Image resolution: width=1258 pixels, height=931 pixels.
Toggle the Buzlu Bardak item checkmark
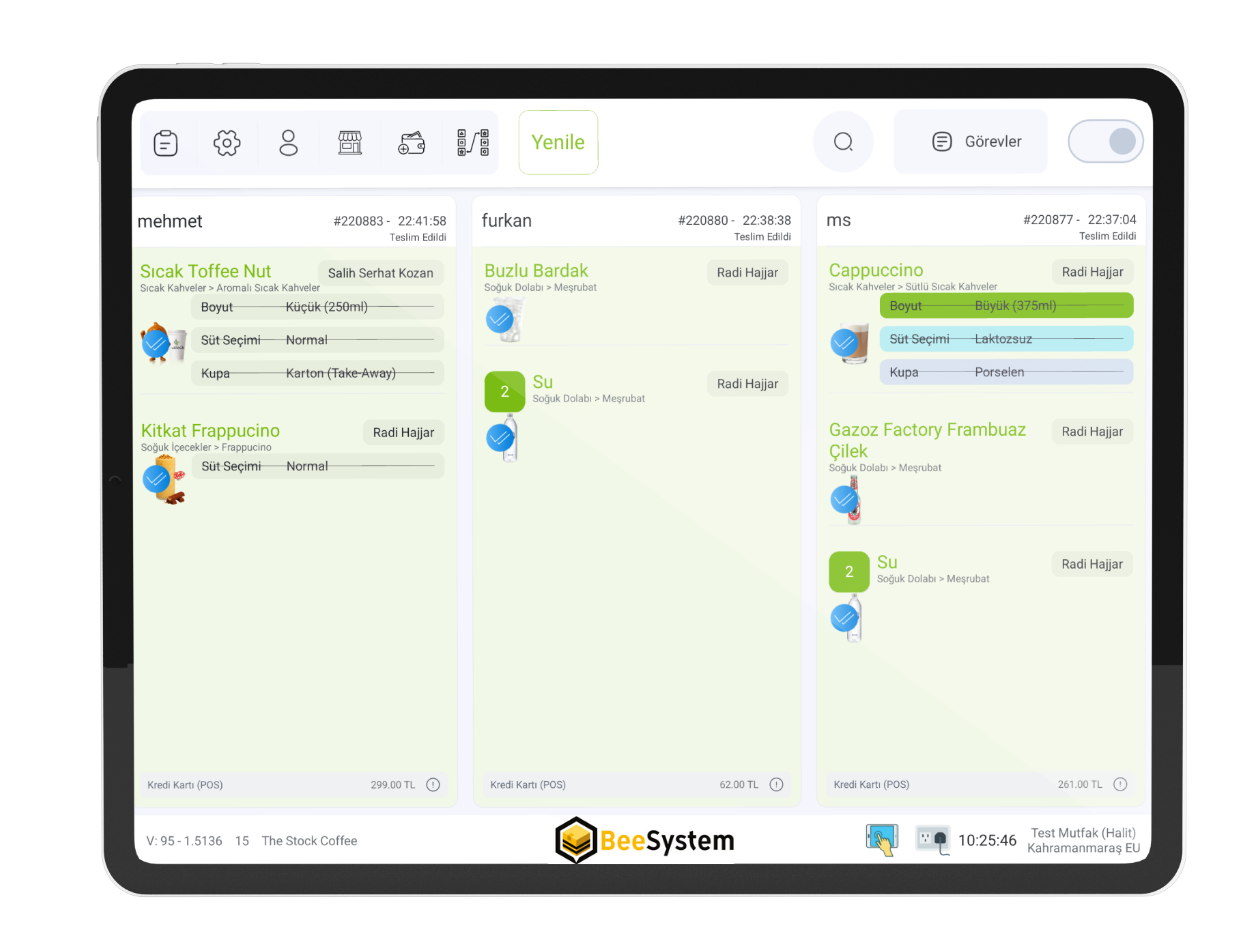click(500, 319)
